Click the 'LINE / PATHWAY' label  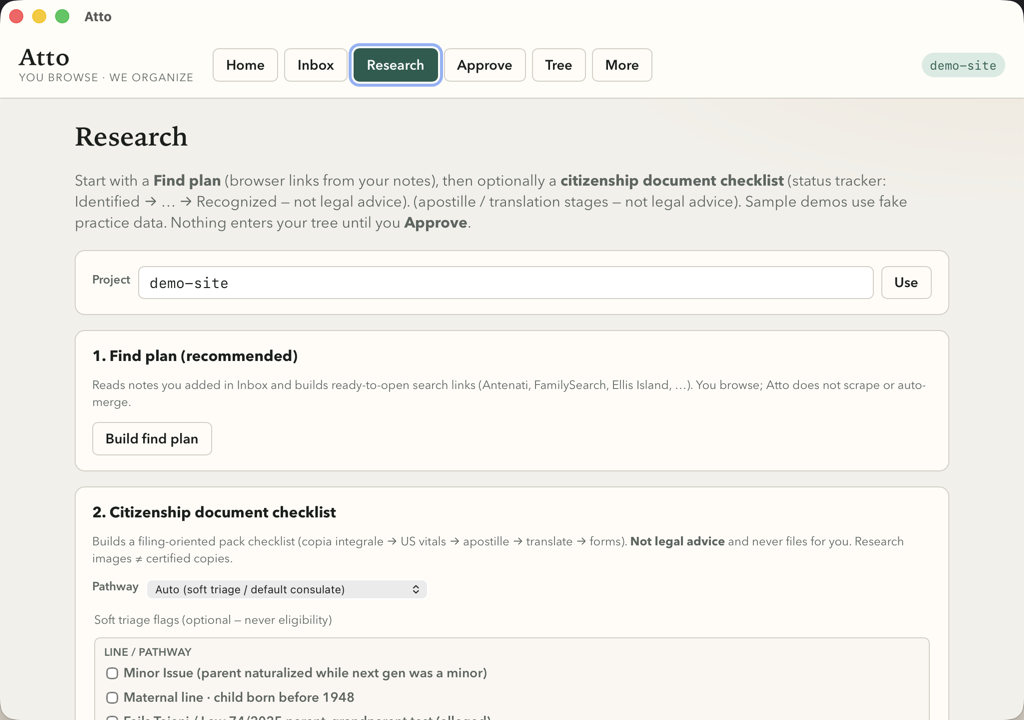(x=148, y=652)
